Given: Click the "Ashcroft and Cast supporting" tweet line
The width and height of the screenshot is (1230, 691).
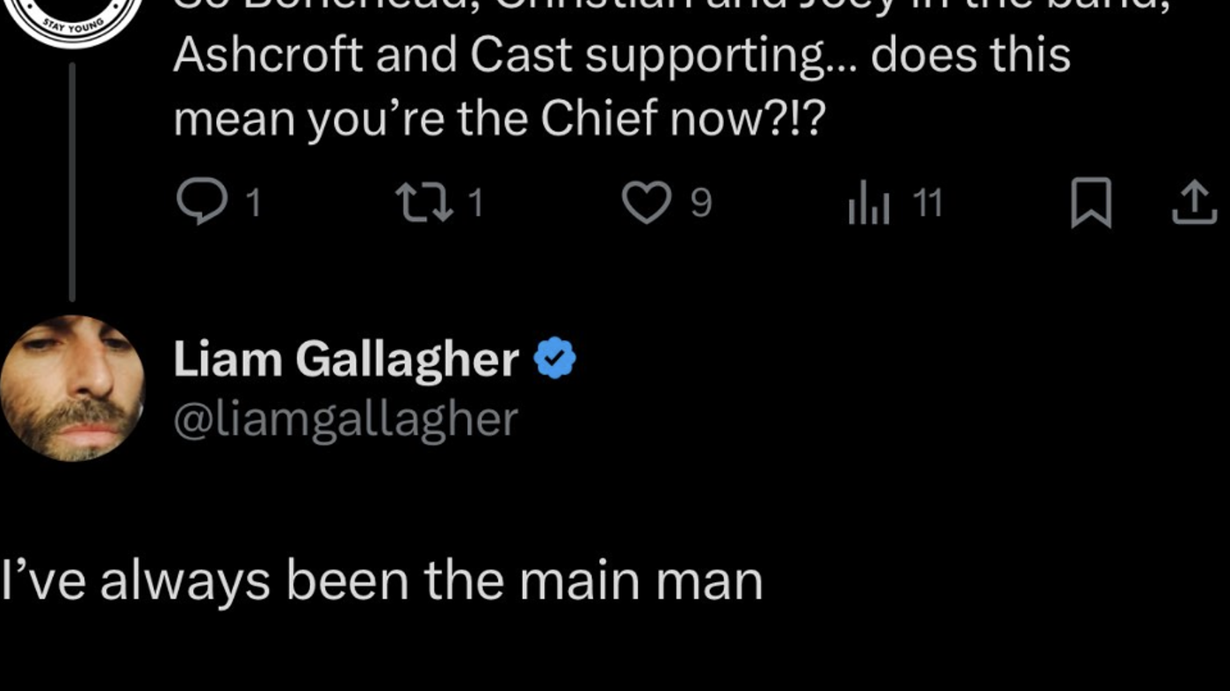Looking at the screenshot, I should tap(620, 57).
